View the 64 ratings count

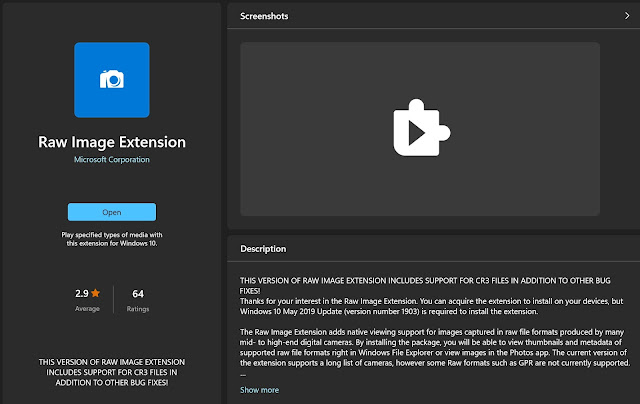(x=138, y=293)
